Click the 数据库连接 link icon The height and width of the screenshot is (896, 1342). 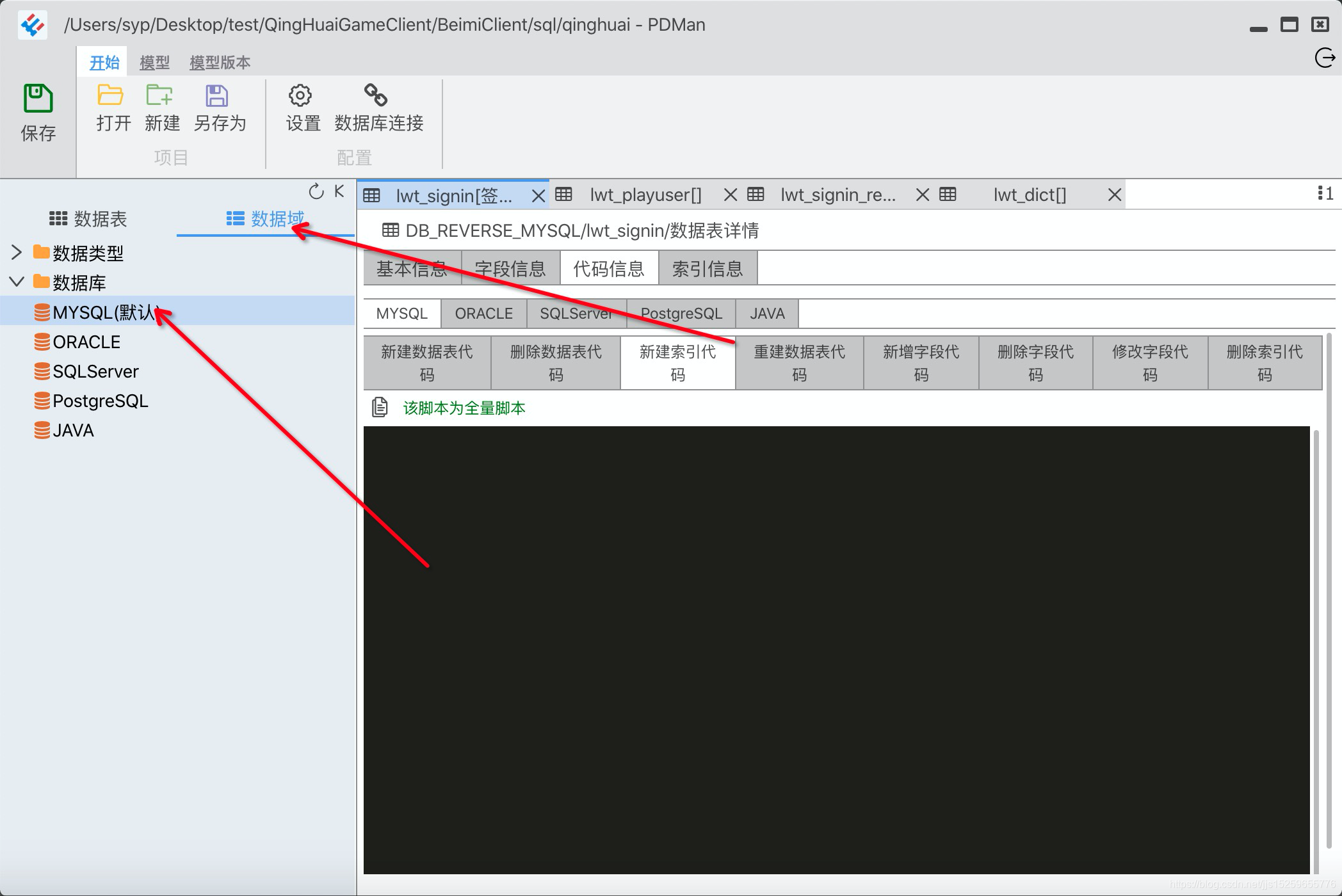click(376, 95)
